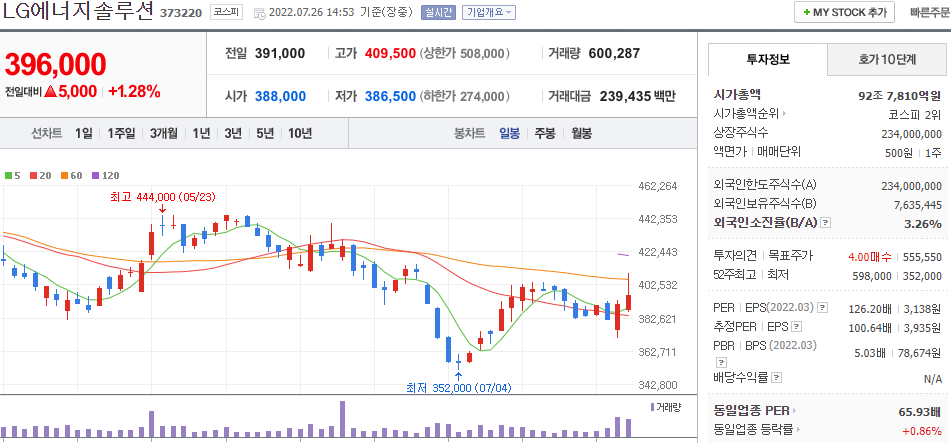Viewport: 951px width, 443px height.
Task: Expand the 기업개요 dropdown
Action: (x=489, y=12)
